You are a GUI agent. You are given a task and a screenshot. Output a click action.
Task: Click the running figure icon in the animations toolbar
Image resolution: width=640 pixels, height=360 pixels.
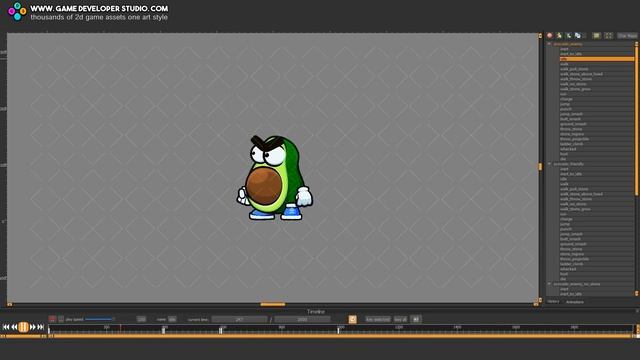click(x=559, y=36)
